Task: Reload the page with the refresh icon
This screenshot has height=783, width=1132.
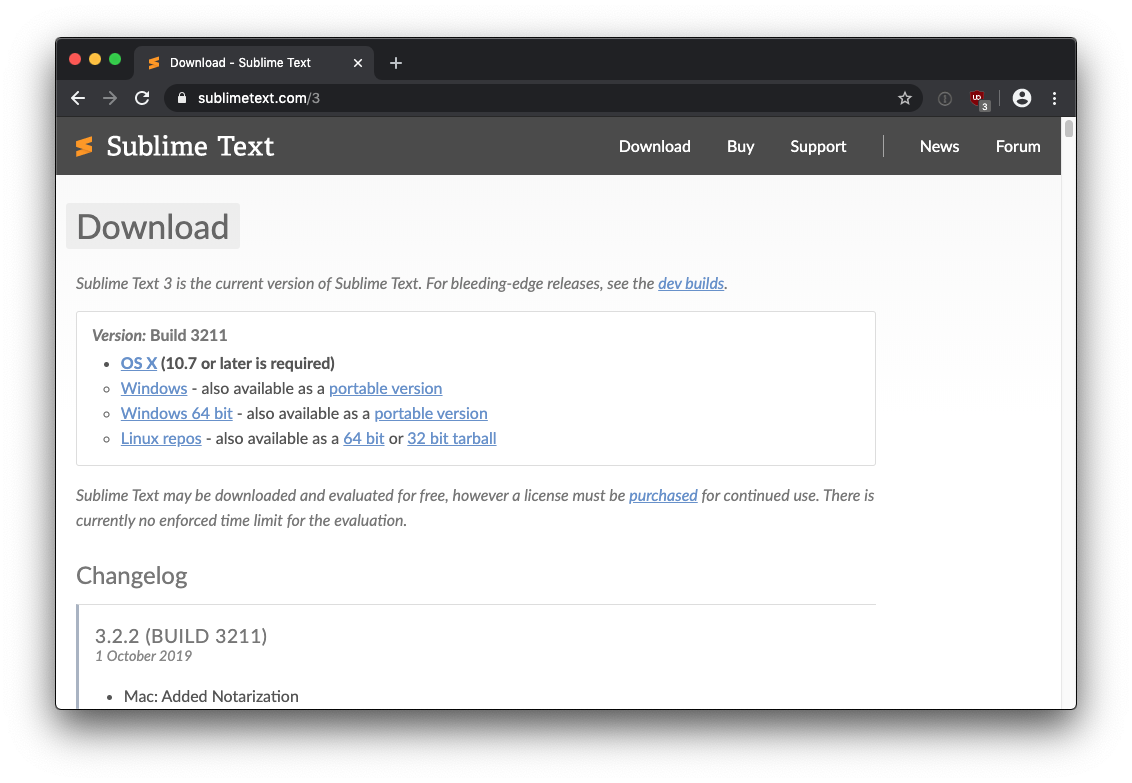Action: 142,98
